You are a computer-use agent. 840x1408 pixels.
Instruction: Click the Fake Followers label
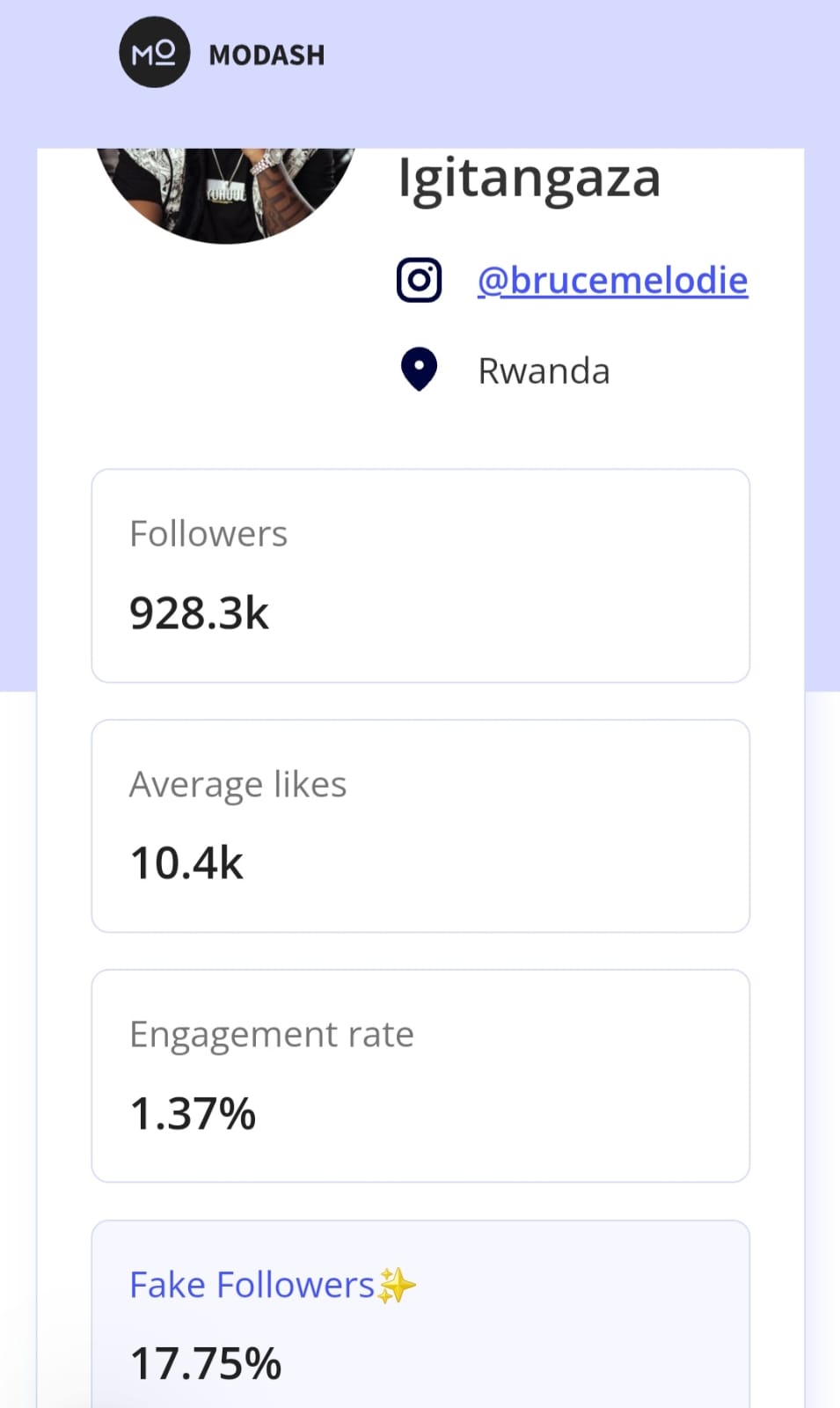252,1285
